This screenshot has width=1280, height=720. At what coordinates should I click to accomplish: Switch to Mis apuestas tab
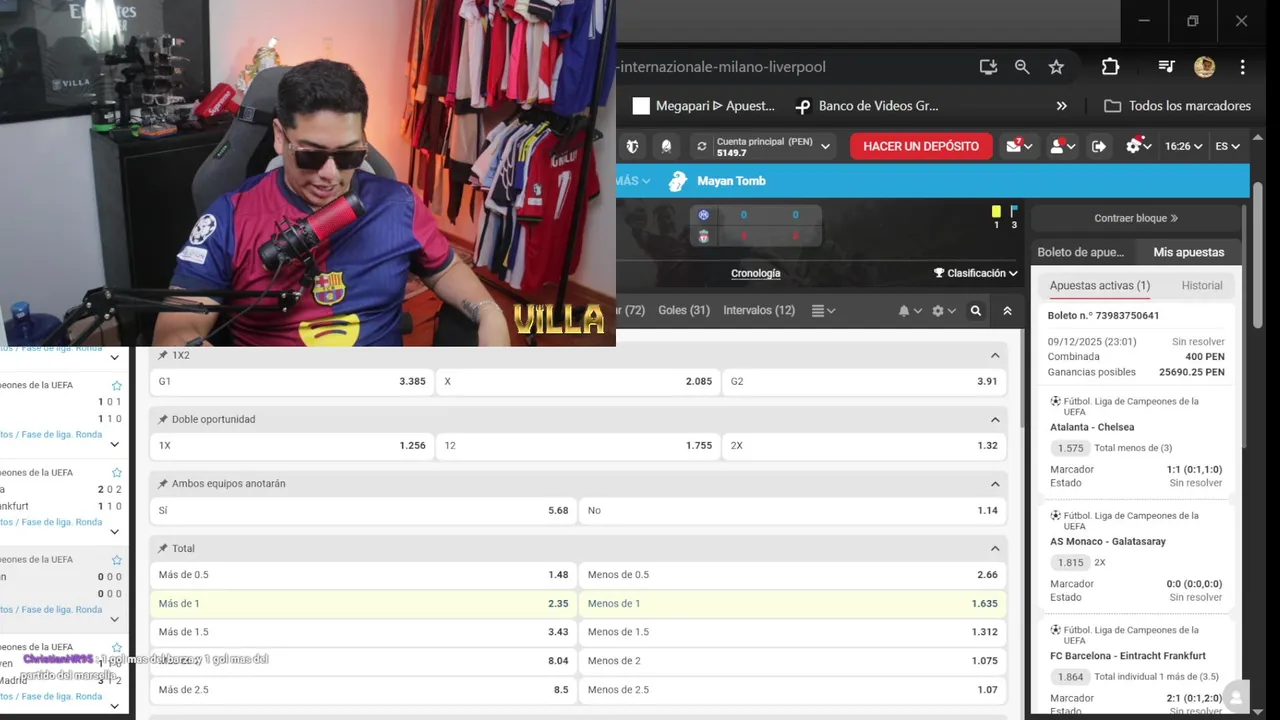pos(1188,253)
